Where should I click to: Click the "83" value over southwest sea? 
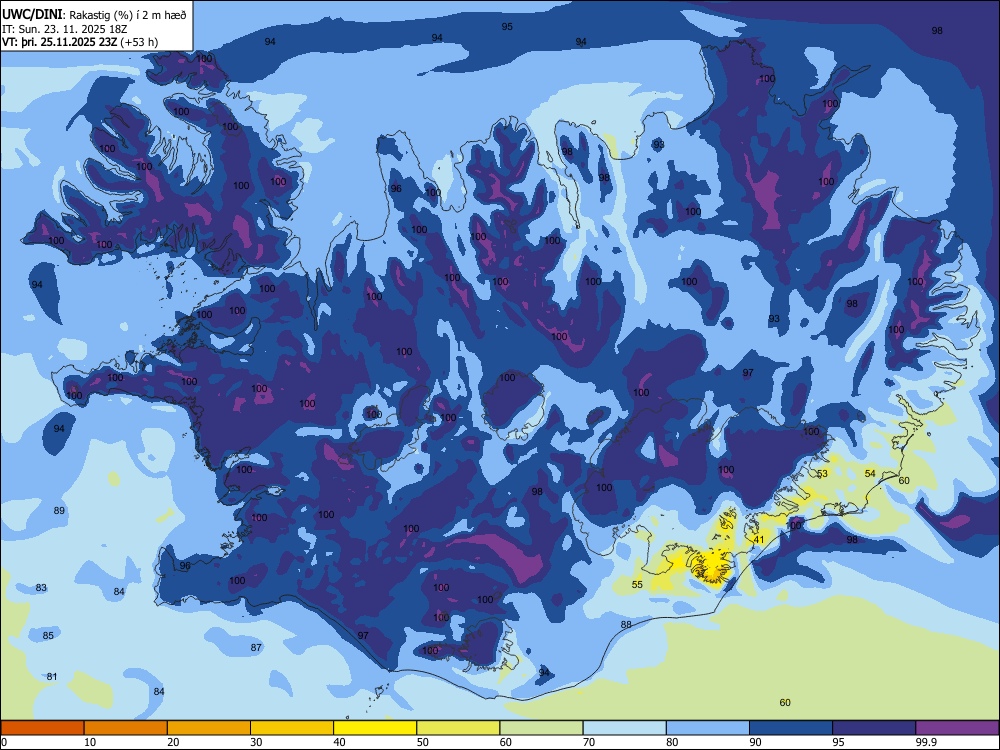point(41,587)
